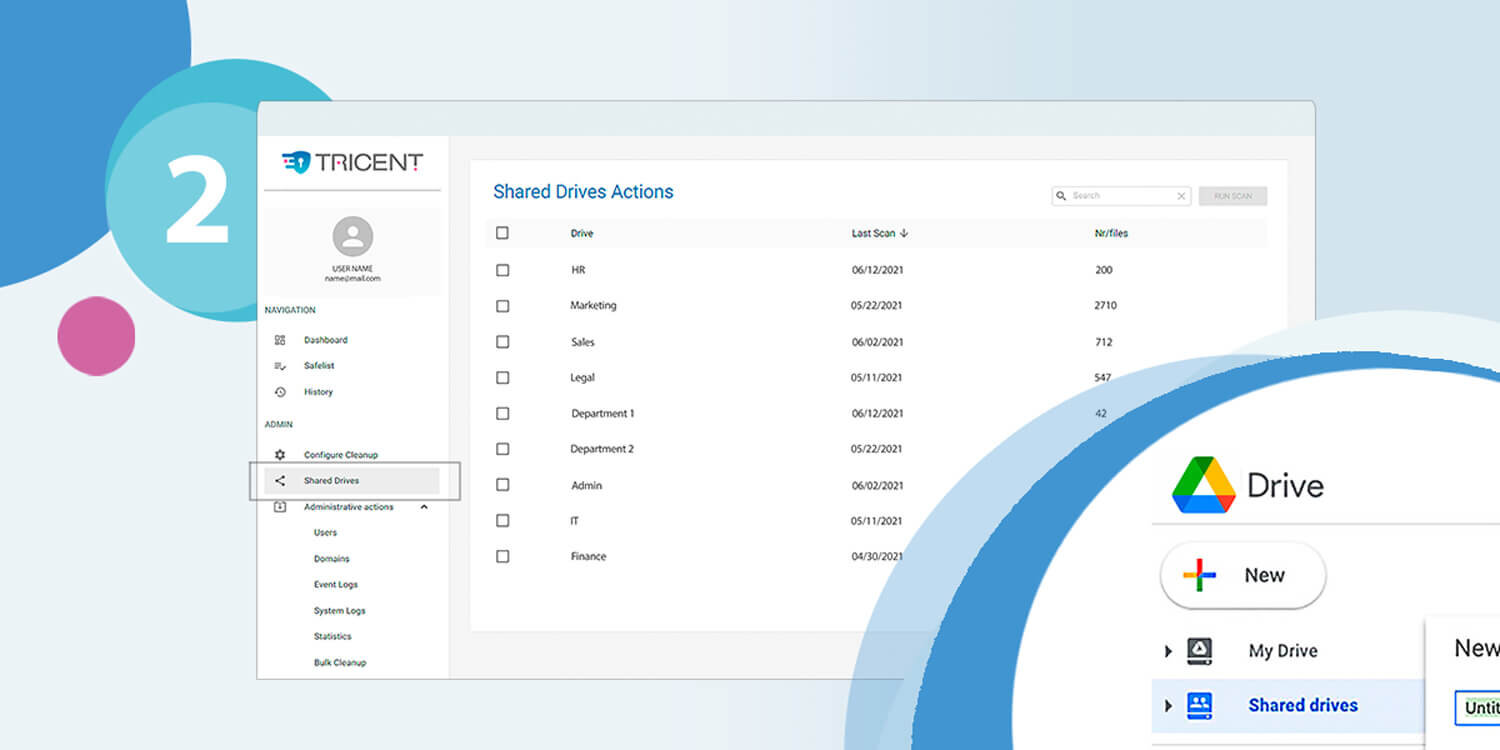The height and width of the screenshot is (750, 1500).
Task: Click the Safelist icon in sidebar
Action: point(280,366)
